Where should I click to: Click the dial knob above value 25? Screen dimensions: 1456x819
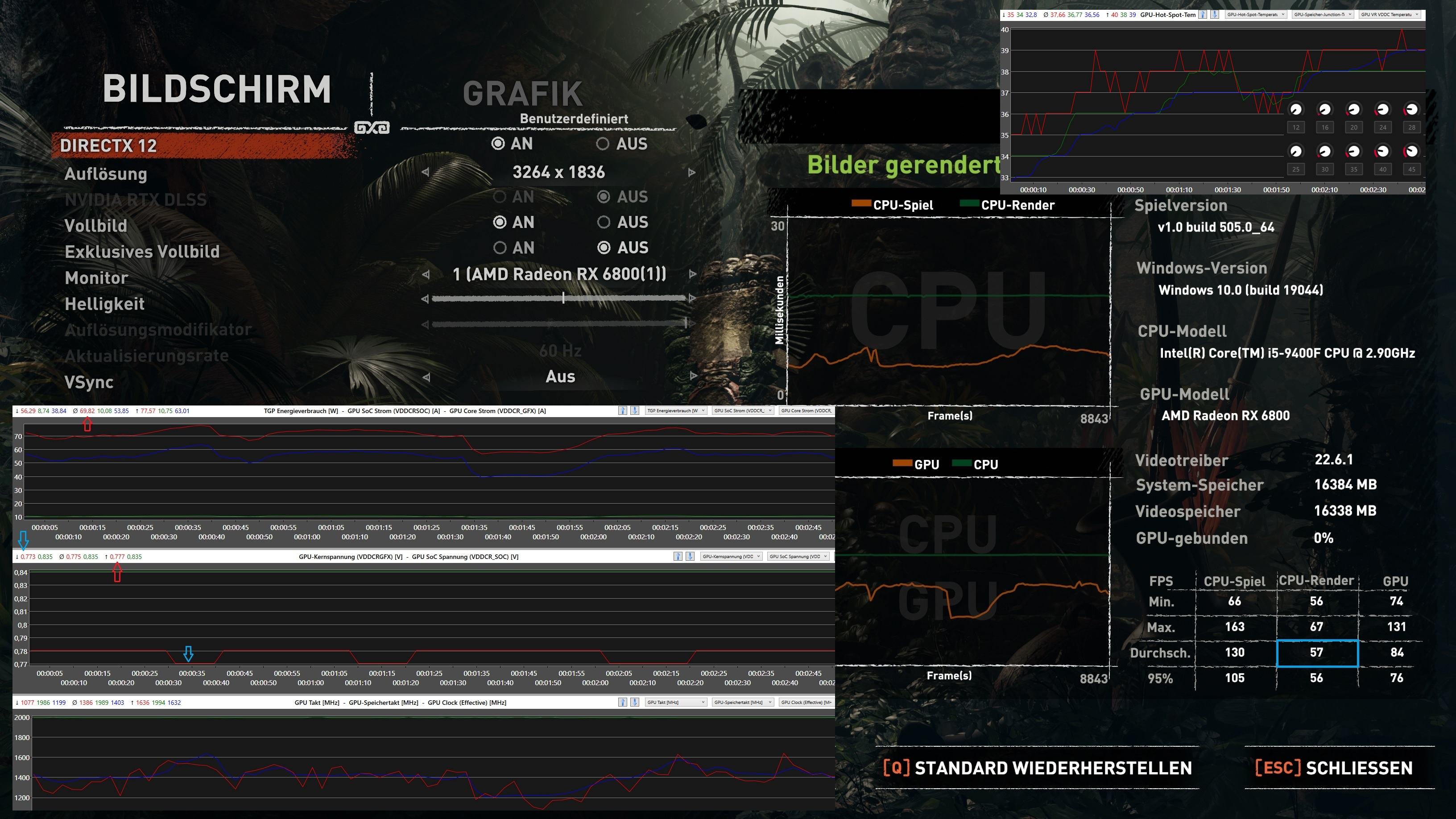[x=1295, y=151]
